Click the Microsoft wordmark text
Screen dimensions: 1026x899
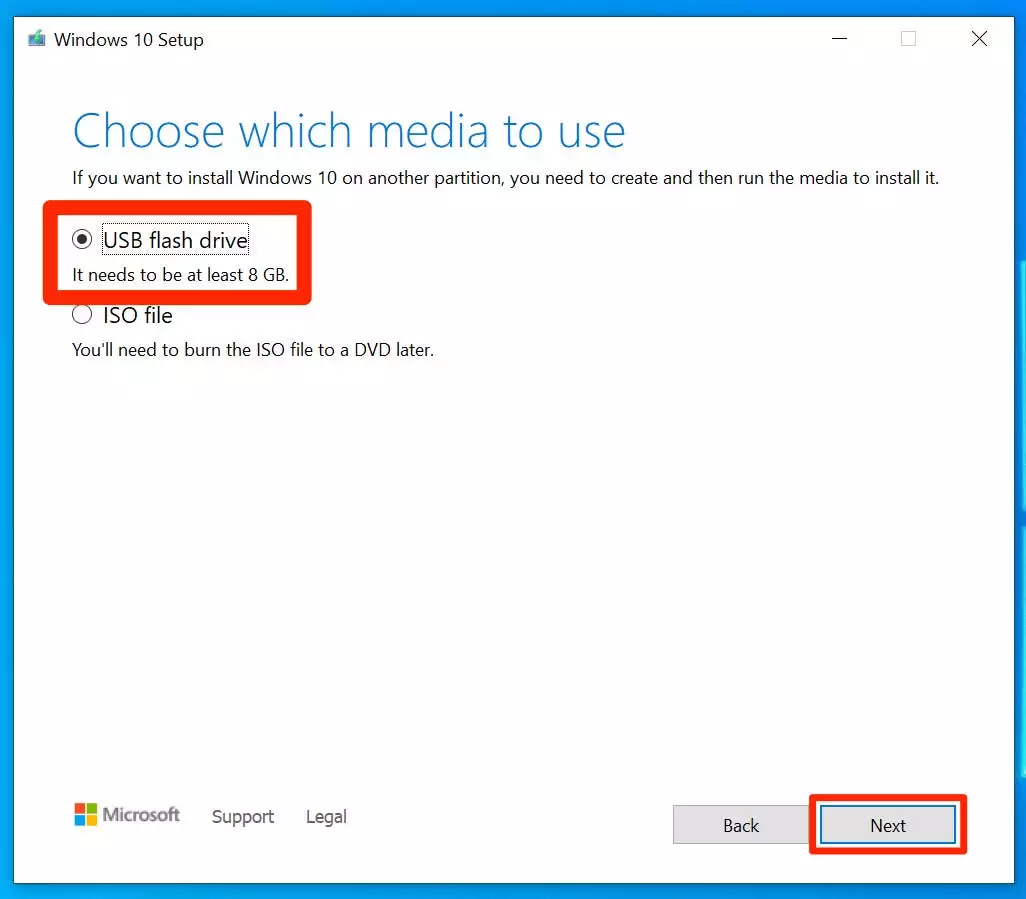(x=142, y=815)
